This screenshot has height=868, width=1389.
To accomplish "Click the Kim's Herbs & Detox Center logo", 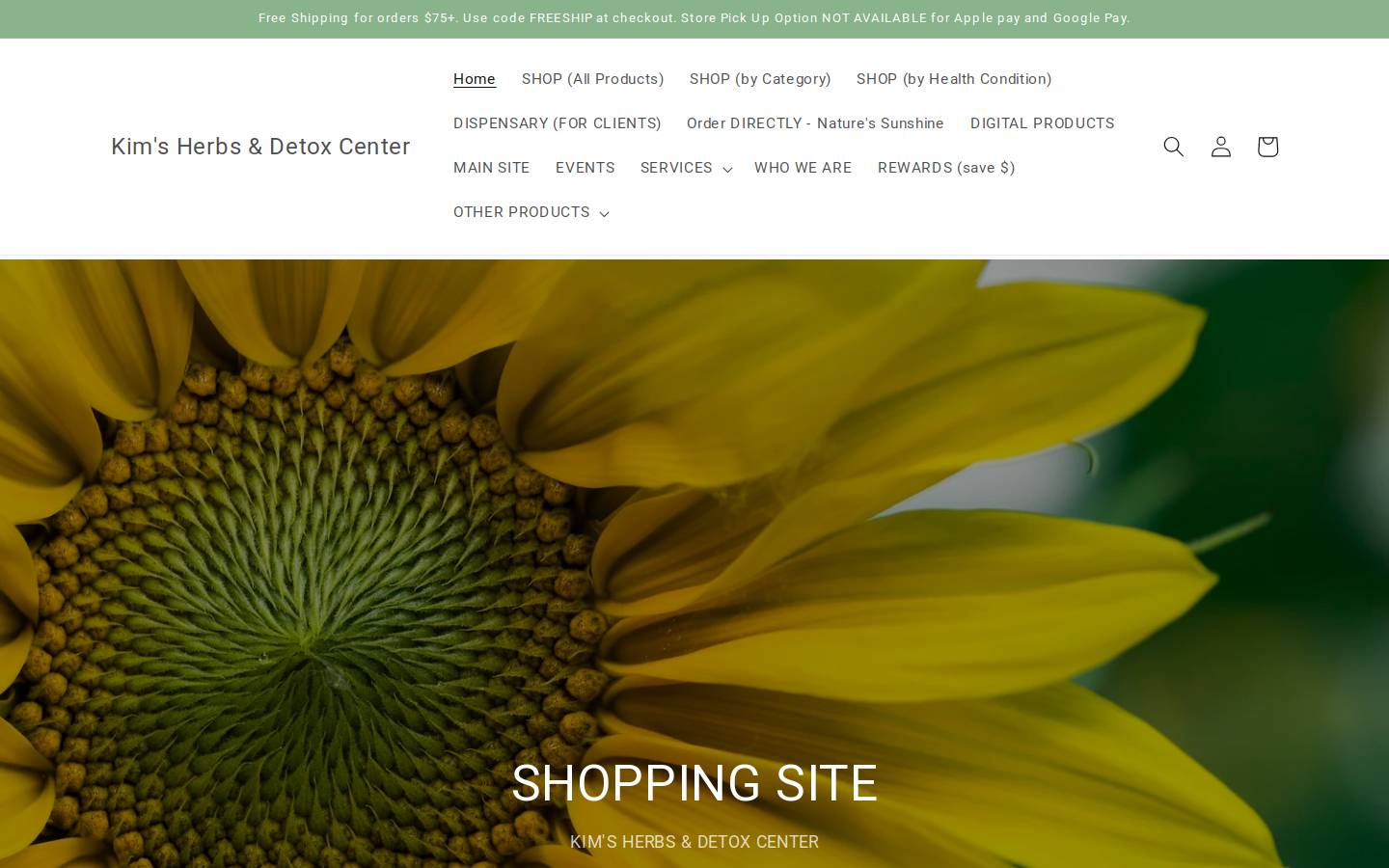I will 260,147.
